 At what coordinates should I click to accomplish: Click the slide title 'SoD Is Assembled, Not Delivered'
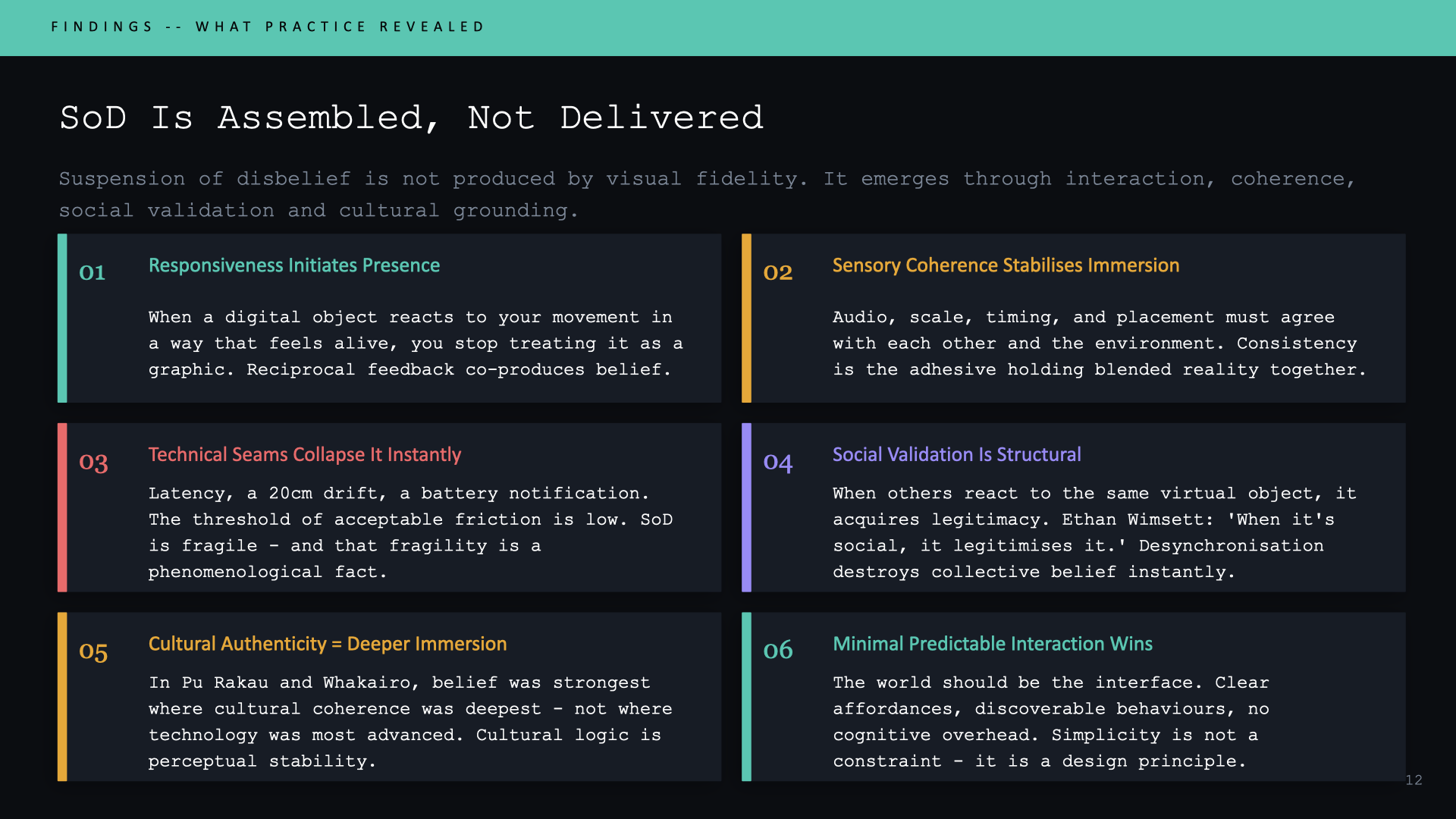pyautogui.click(x=411, y=118)
